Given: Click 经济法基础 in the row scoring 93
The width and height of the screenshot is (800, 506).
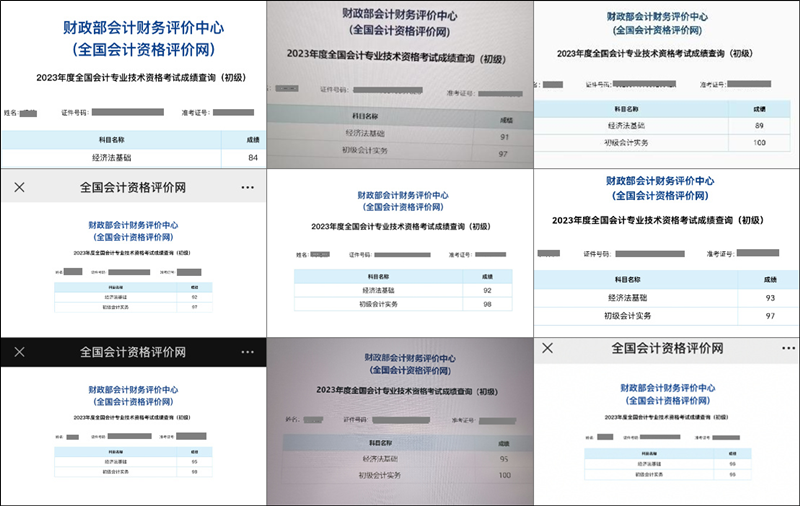Looking at the screenshot, I should [628, 298].
